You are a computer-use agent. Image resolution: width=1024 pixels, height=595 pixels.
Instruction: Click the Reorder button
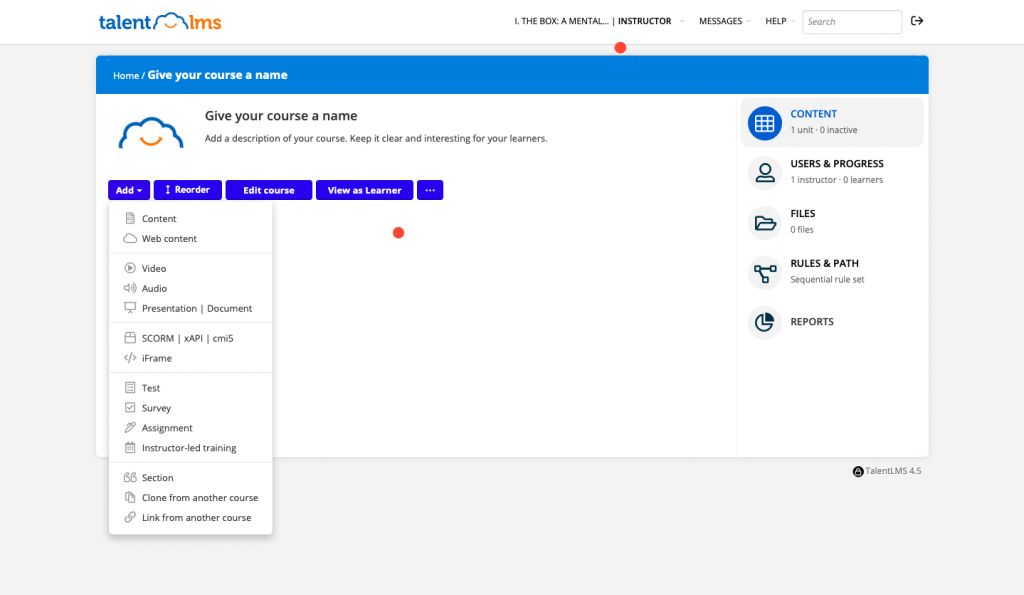pos(187,190)
